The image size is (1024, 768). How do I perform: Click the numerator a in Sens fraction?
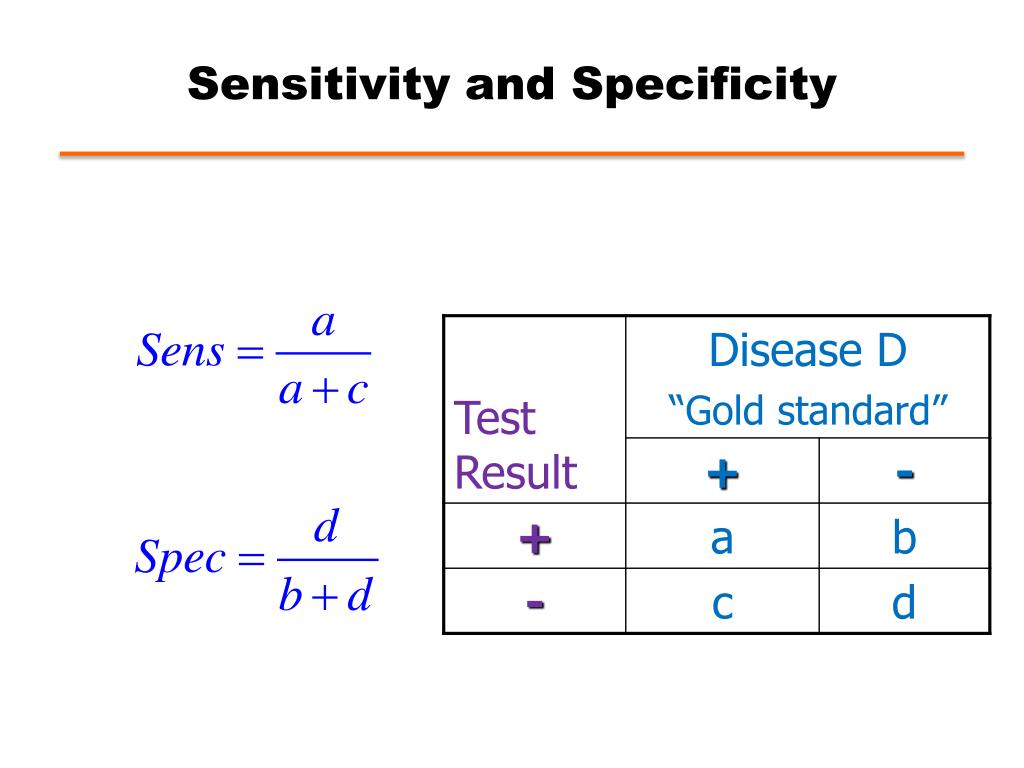tap(323, 324)
